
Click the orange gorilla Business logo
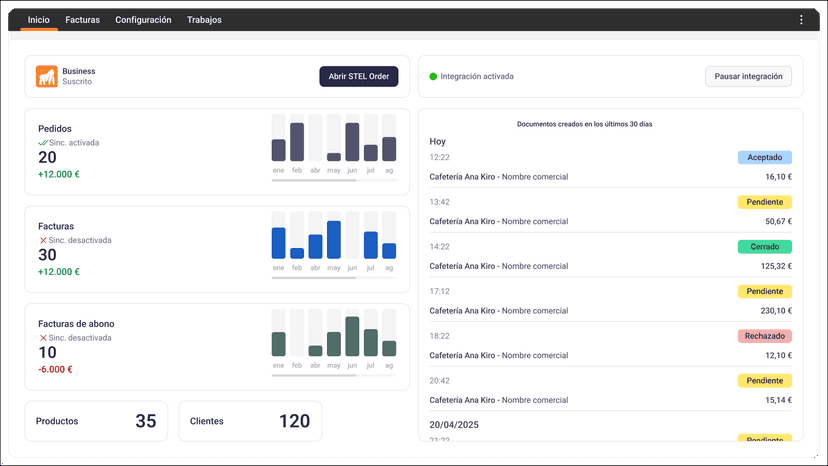click(x=46, y=76)
